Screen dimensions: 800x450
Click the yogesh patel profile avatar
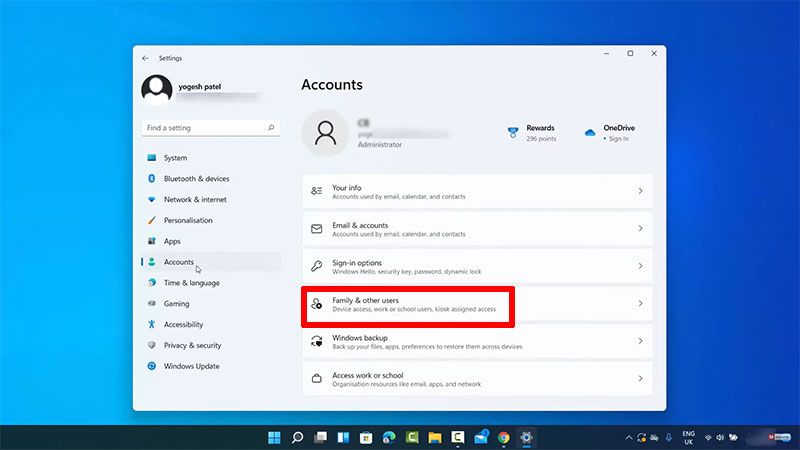pyautogui.click(x=157, y=90)
